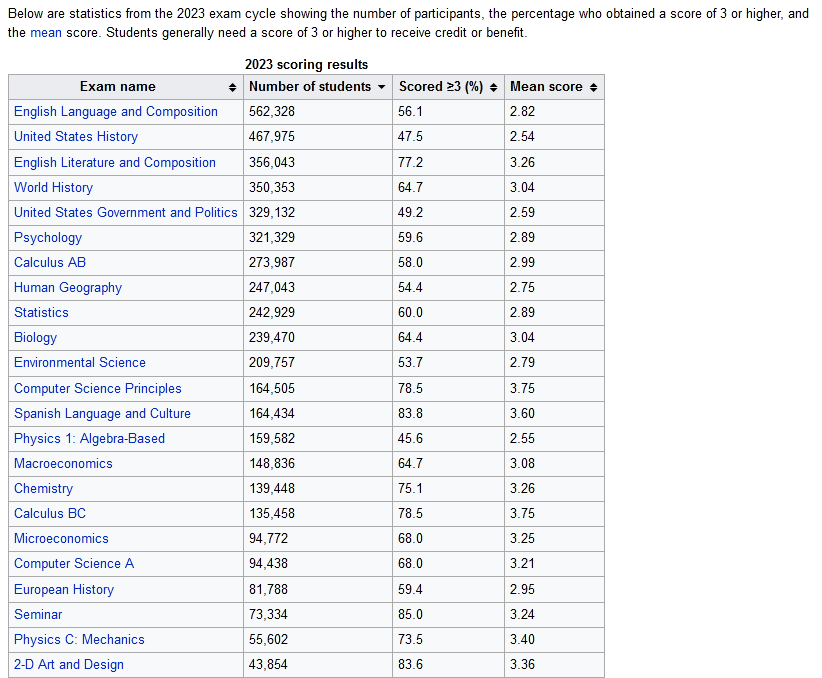
Task: Open the 2-D Art and Design link
Action: pyautogui.click(x=69, y=665)
